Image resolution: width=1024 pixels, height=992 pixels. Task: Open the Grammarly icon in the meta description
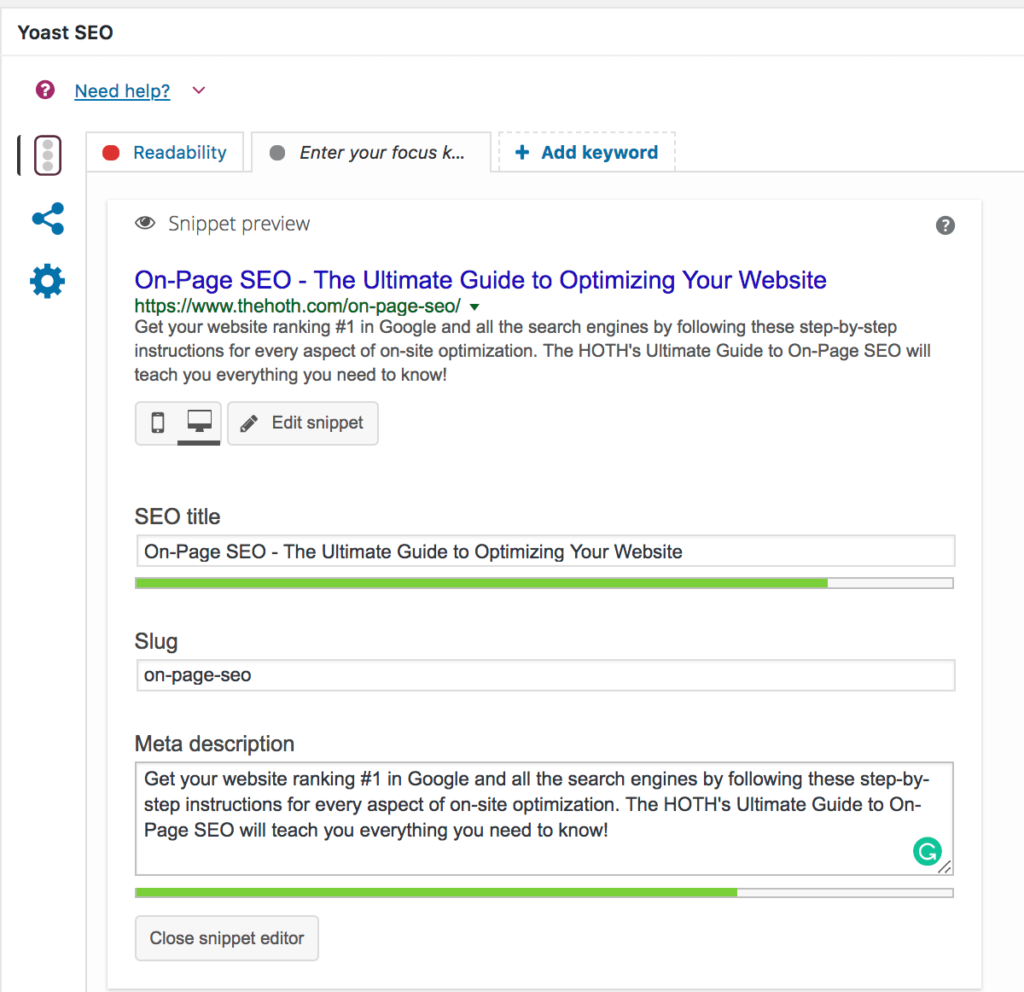pos(927,851)
